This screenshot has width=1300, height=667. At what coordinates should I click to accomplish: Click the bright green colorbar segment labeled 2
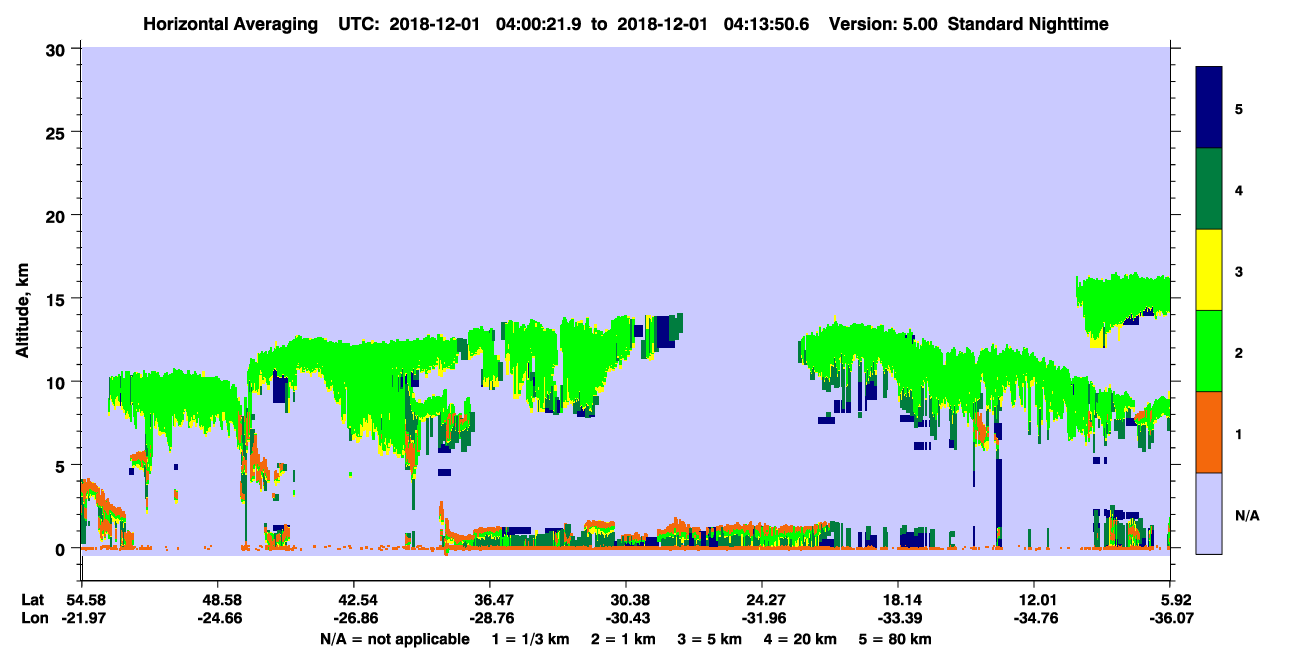point(1209,350)
